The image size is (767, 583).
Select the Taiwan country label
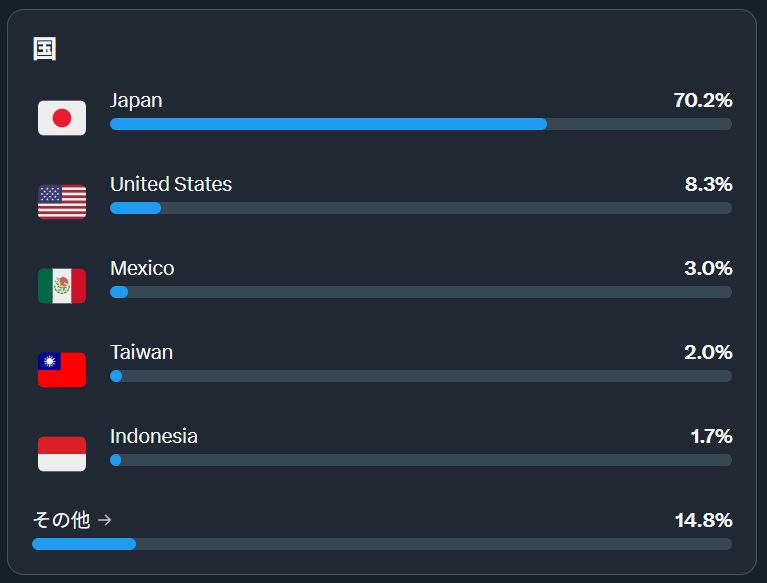click(x=141, y=352)
